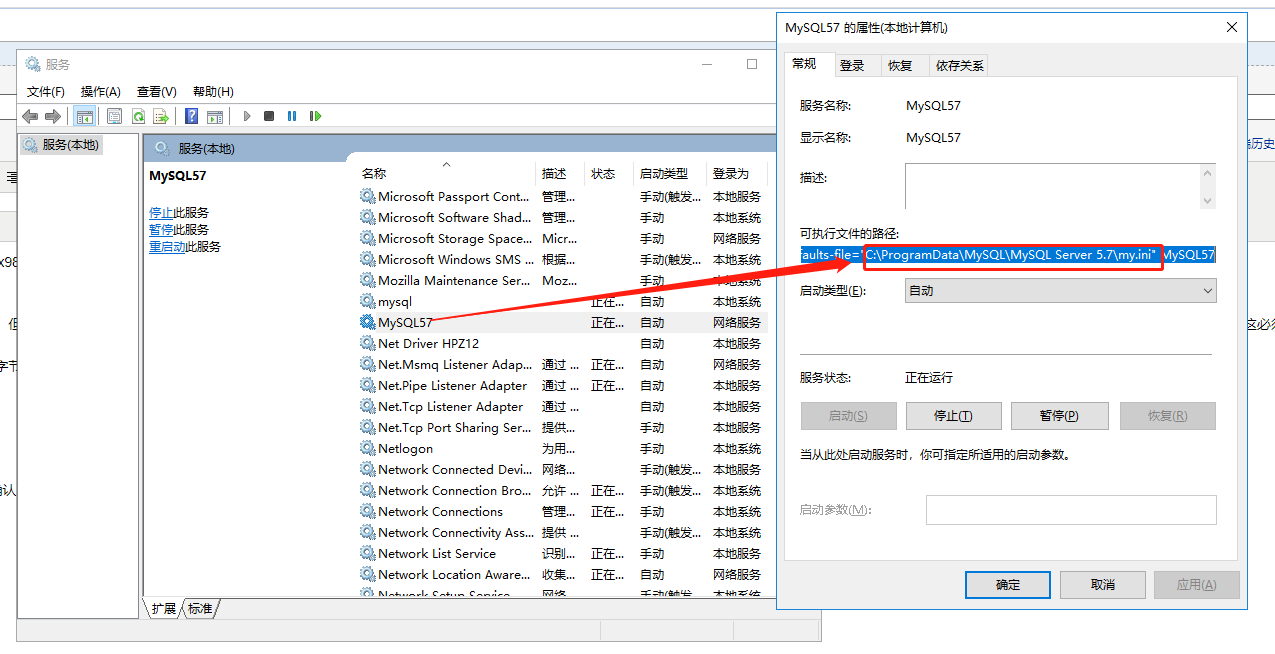This screenshot has width=1275, height=654.
Task: Select Network Connected Devi... service row
Action: point(563,469)
